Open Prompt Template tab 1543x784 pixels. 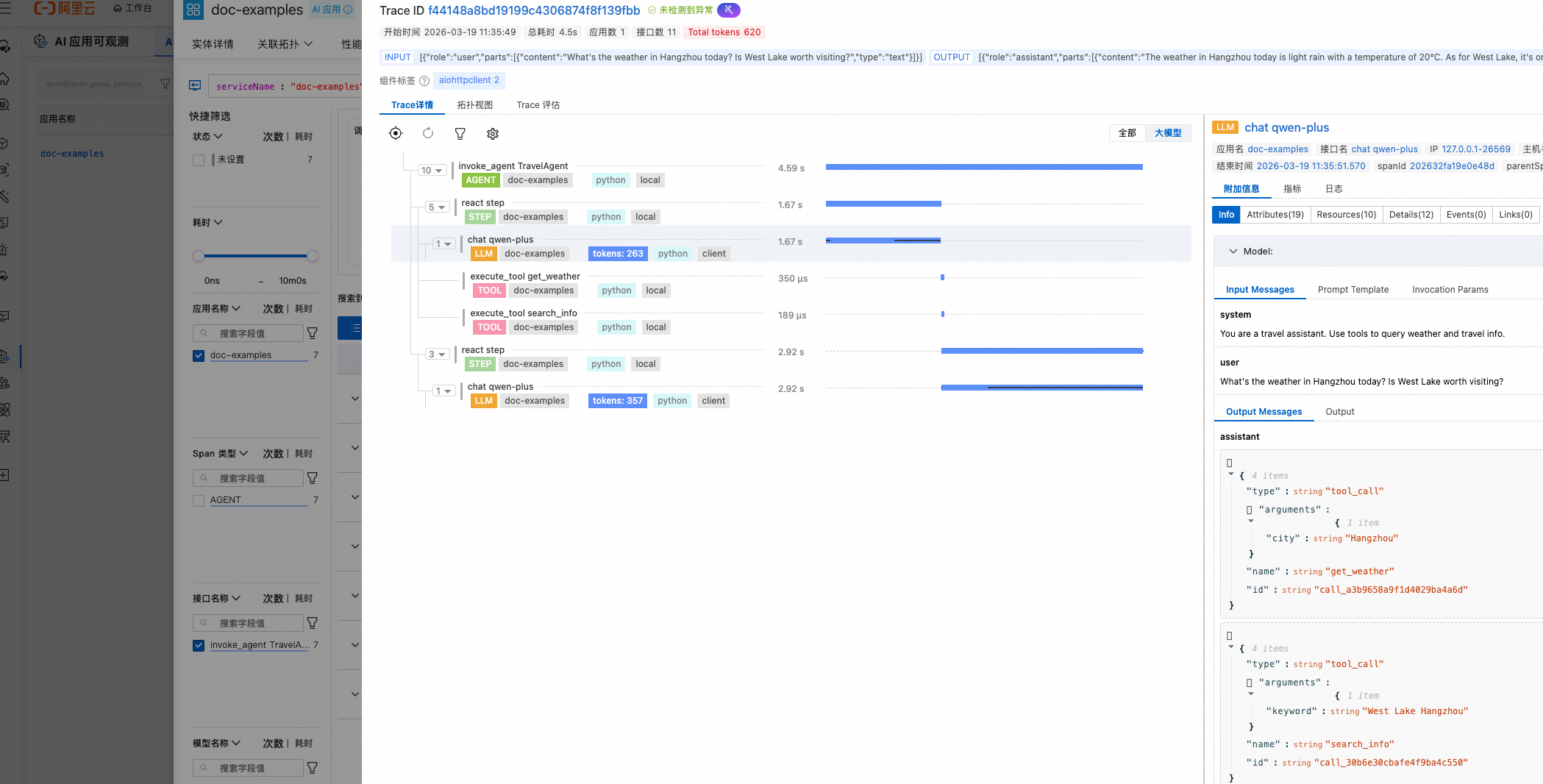(1353, 290)
